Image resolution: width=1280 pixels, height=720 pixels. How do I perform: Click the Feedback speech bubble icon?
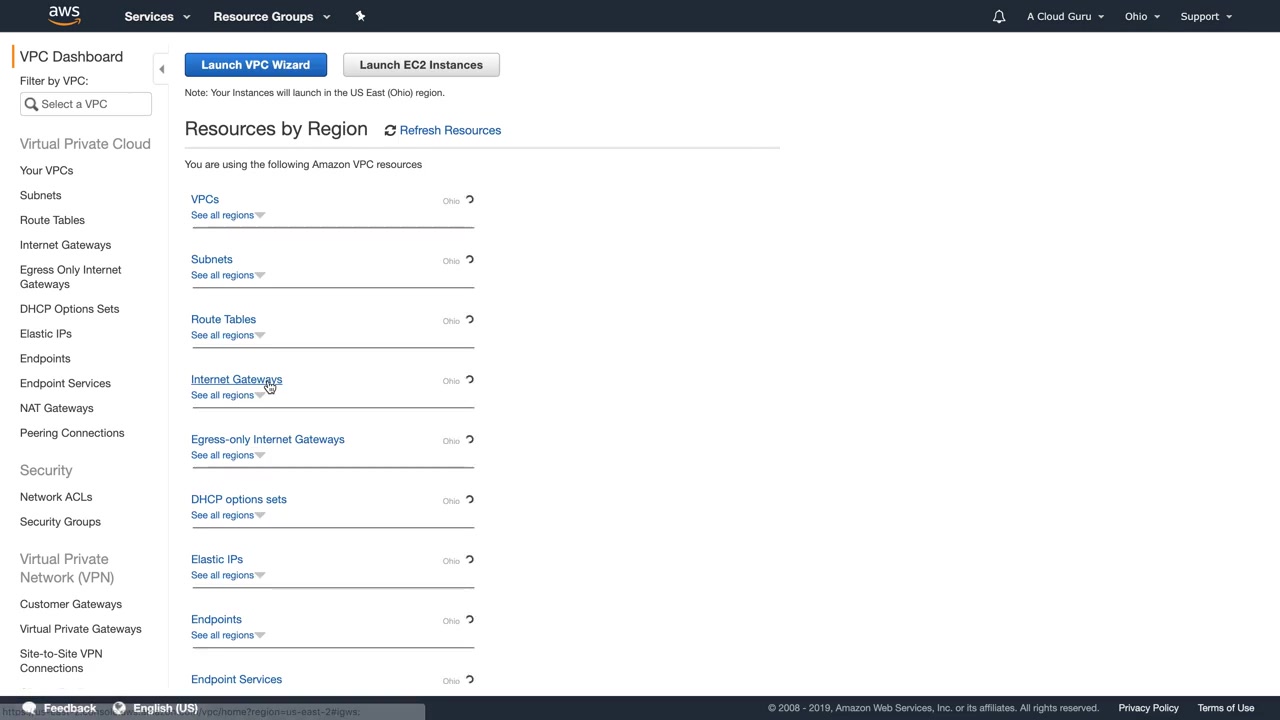pos(30,708)
